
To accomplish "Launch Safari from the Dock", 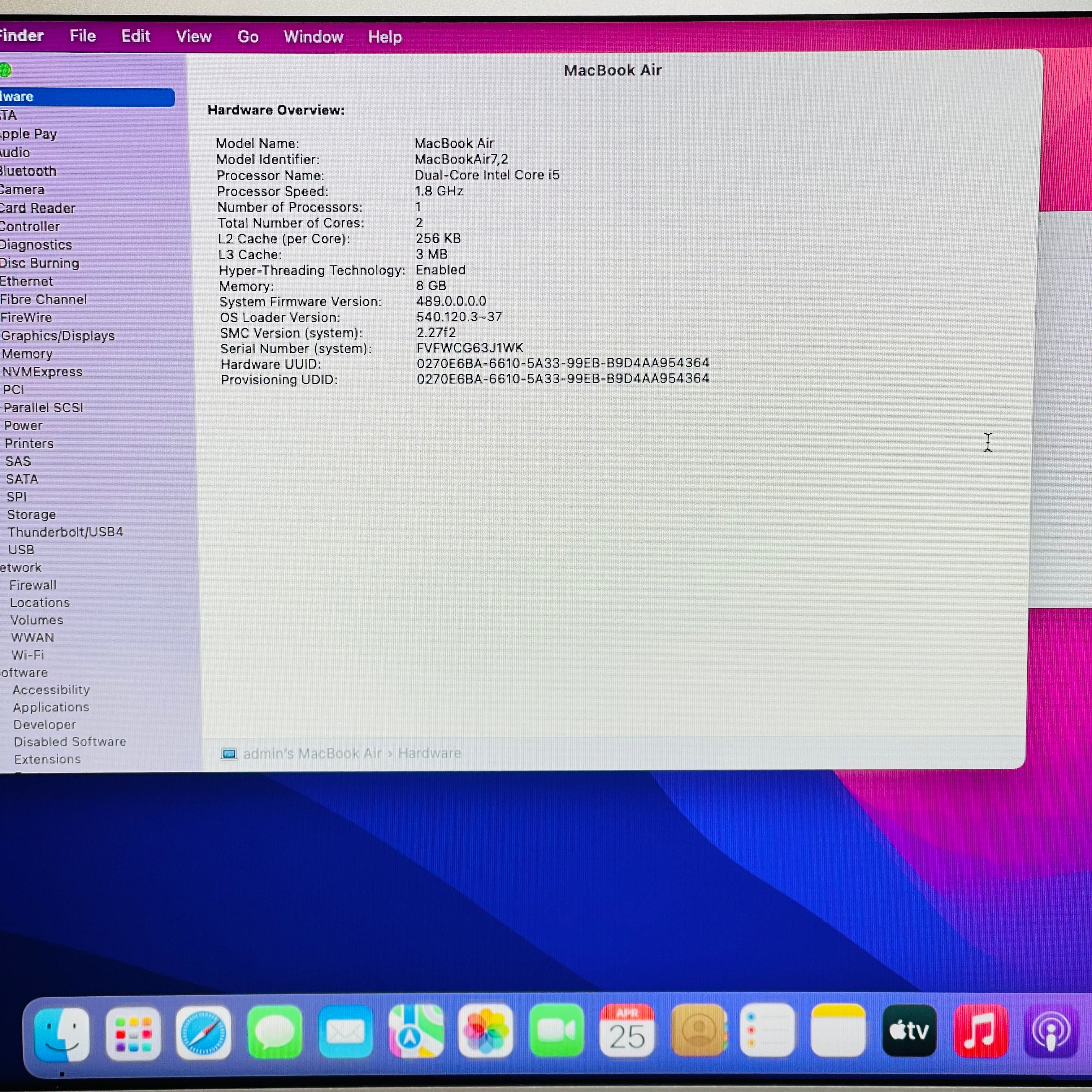I will point(203,1033).
